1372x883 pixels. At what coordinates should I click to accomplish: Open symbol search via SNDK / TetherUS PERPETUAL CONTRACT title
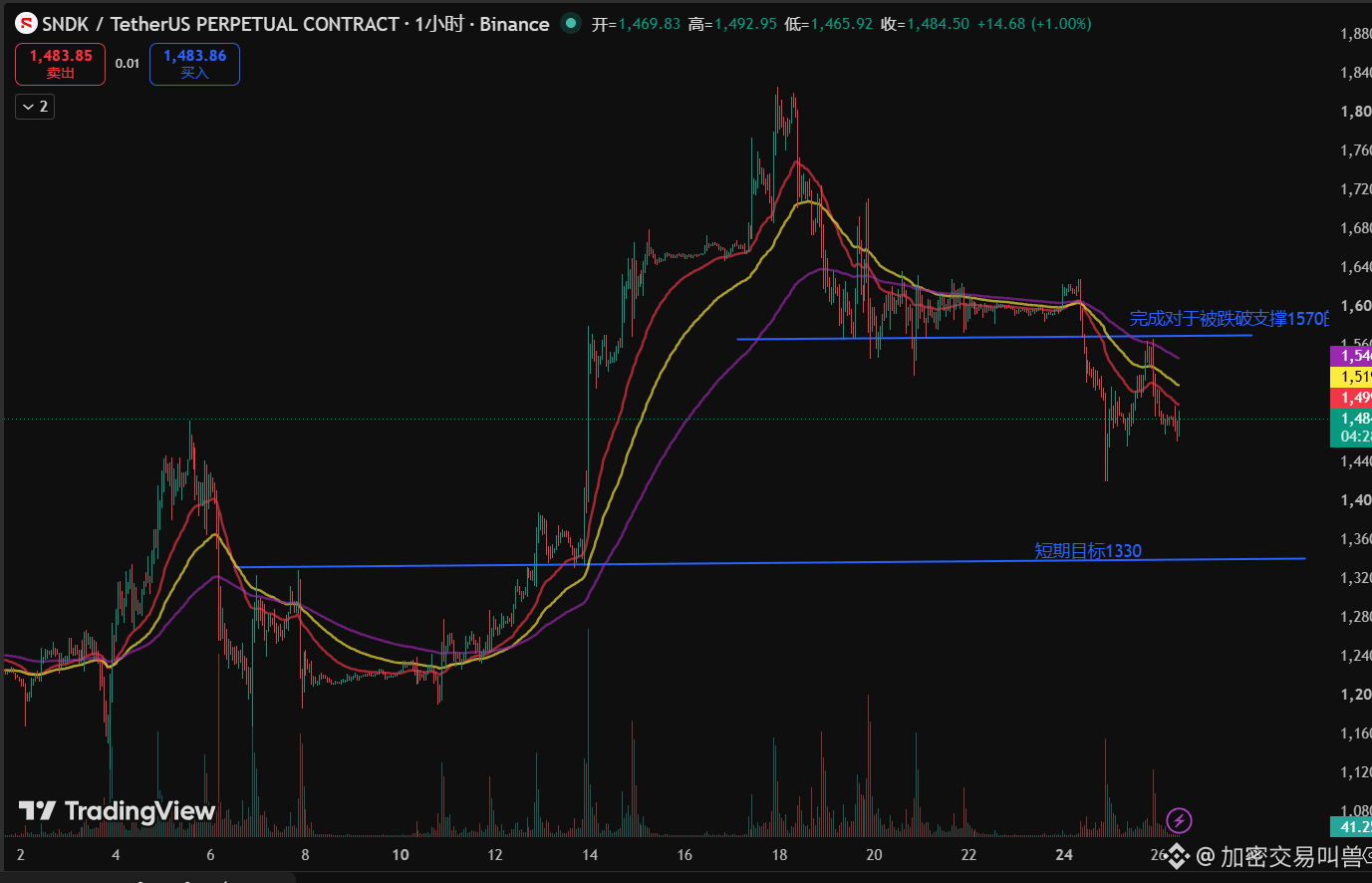(220, 24)
